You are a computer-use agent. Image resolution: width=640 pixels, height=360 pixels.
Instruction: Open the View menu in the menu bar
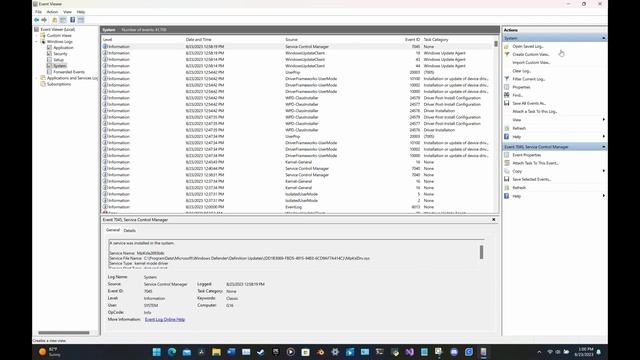click(x=67, y=12)
